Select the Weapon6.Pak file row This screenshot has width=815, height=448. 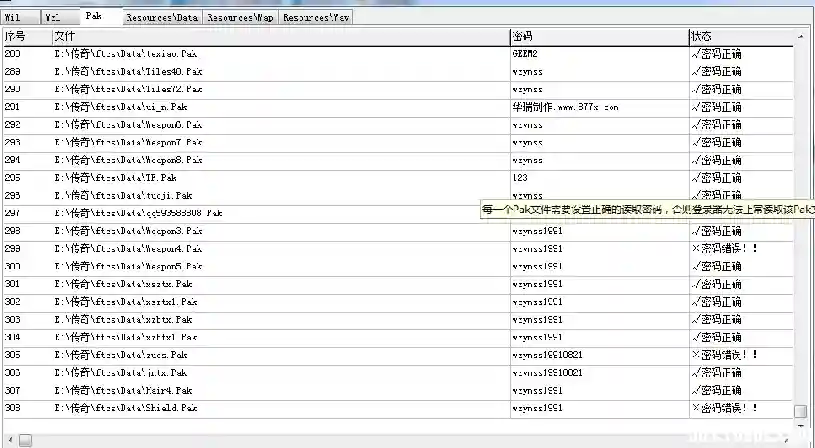pos(398,125)
